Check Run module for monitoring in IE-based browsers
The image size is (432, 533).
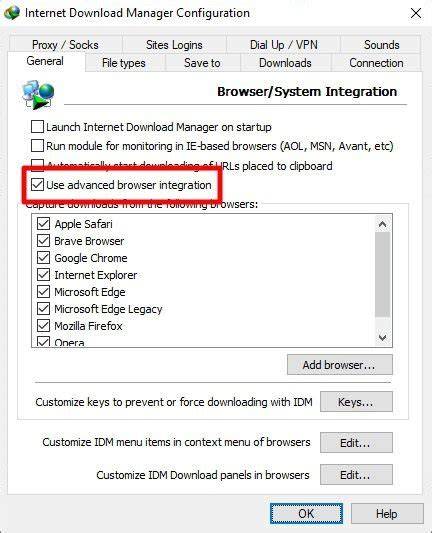point(37,146)
